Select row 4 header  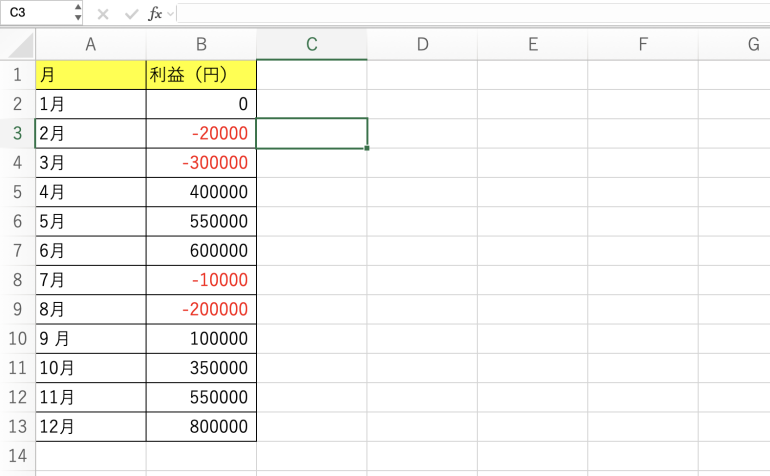(x=18, y=163)
